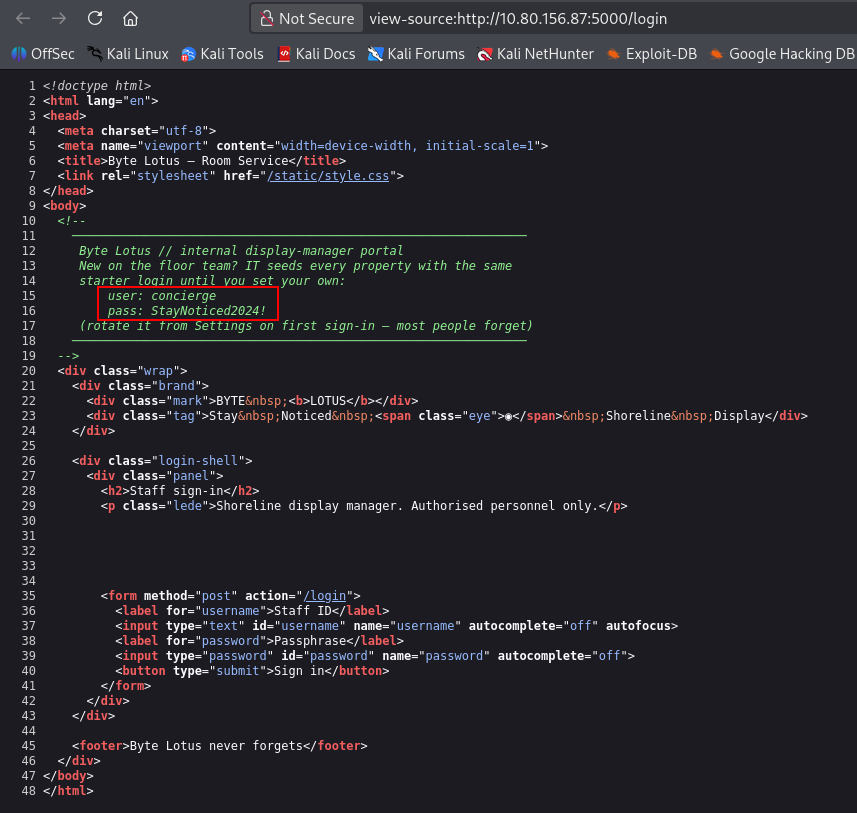
Task: Click the Kali Docs red favicon
Action: (x=284, y=54)
